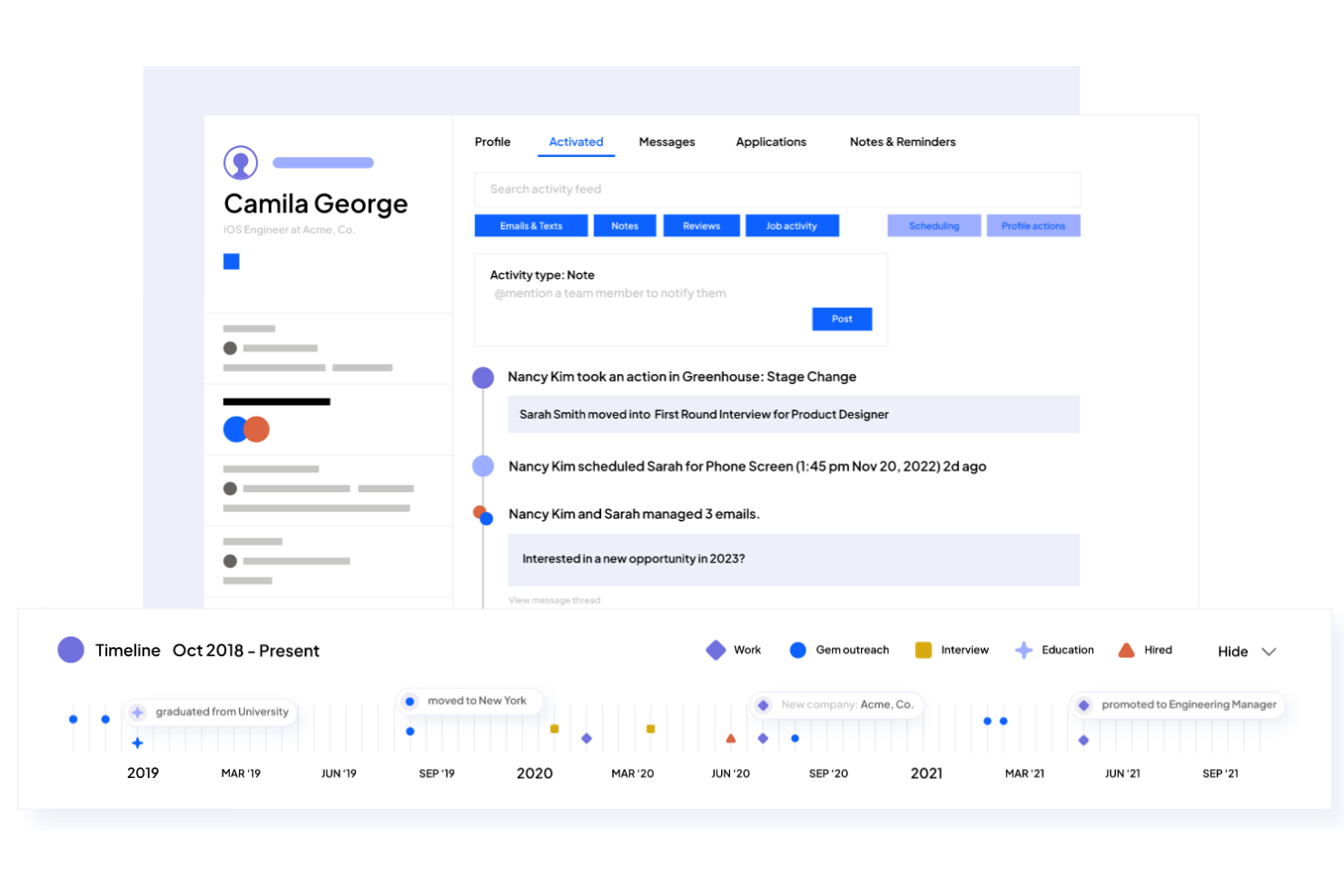Select the graduated from University timeline label
This screenshot has width=1344, height=896.
coord(211,712)
